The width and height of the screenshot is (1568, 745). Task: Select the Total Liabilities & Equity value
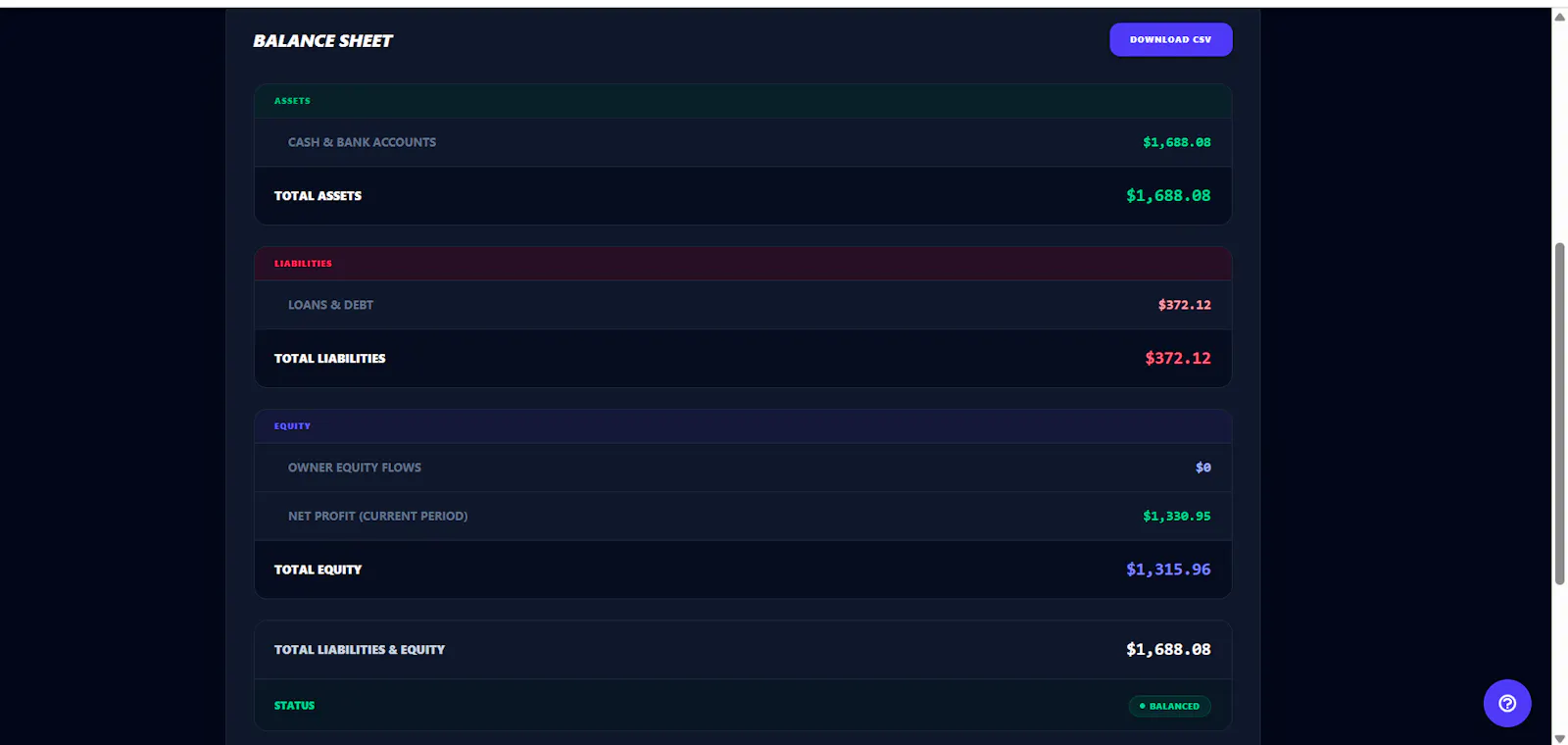coord(1168,650)
